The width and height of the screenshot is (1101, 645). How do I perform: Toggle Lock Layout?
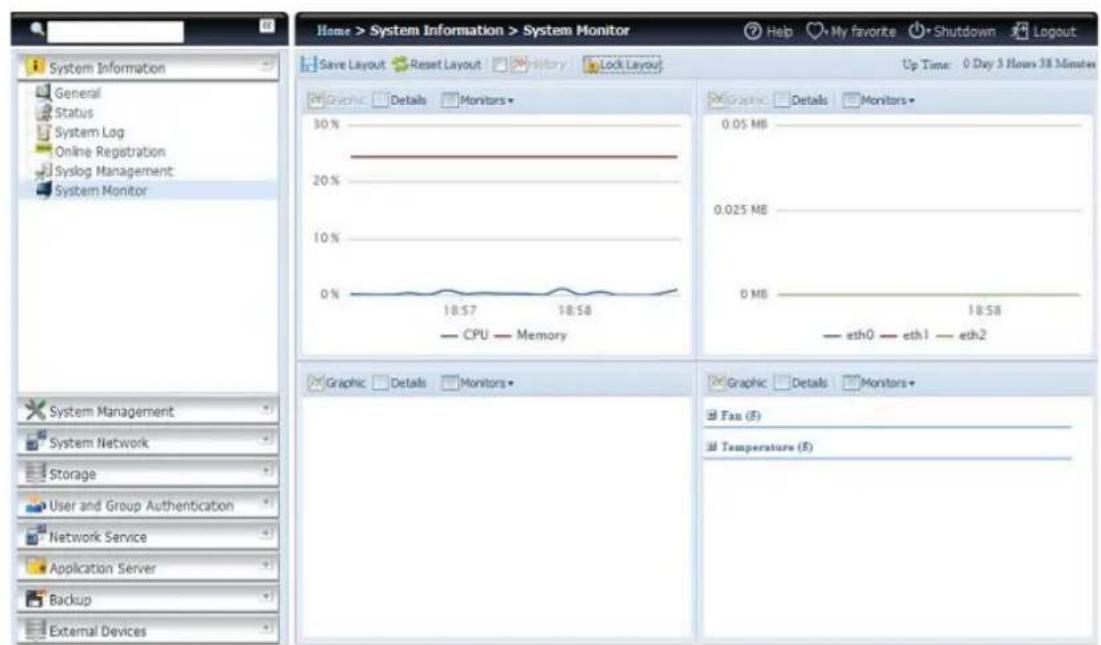point(622,65)
